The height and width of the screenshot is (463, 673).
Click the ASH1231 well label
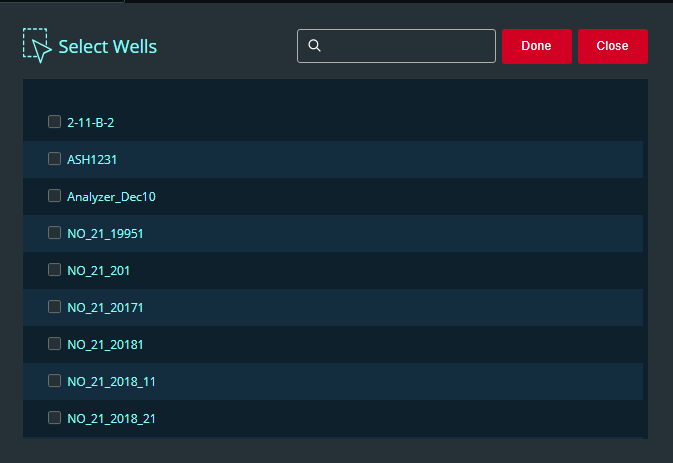pos(93,159)
